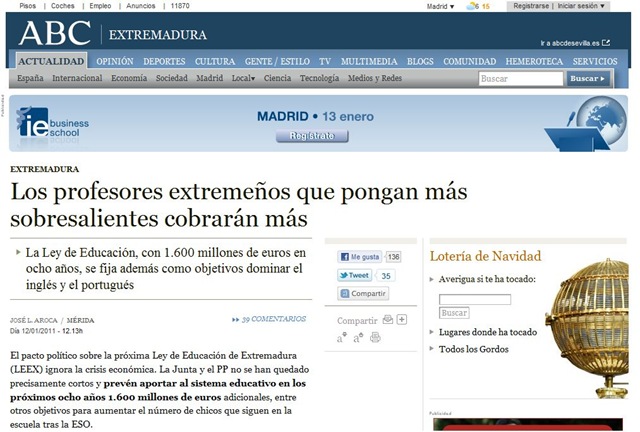Click the Lotería de Navidad heading

[x=485, y=256]
